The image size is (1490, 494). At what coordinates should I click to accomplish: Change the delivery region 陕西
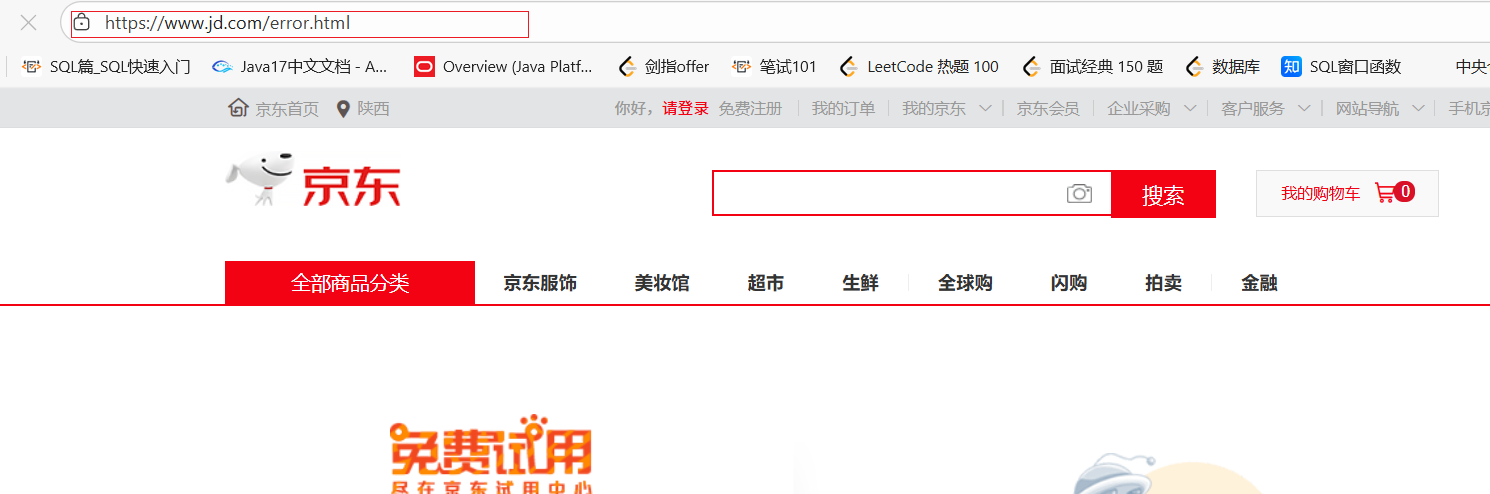[x=373, y=109]
